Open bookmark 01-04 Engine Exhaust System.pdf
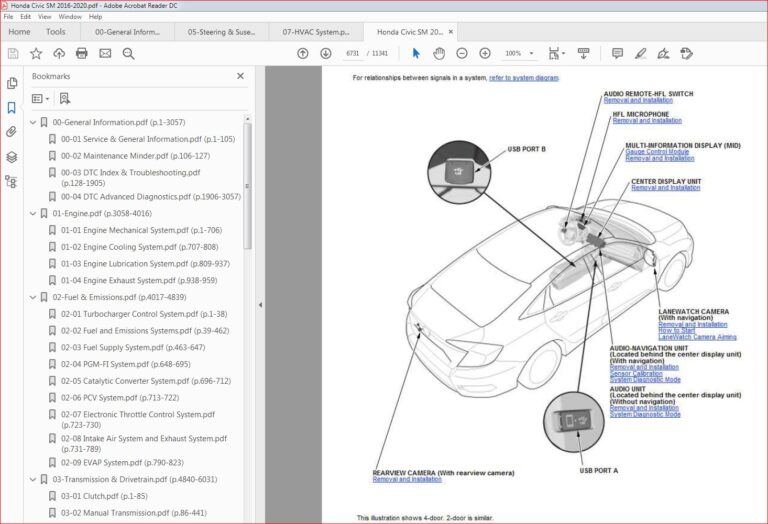The image size is (768, 524). (139, 280)
